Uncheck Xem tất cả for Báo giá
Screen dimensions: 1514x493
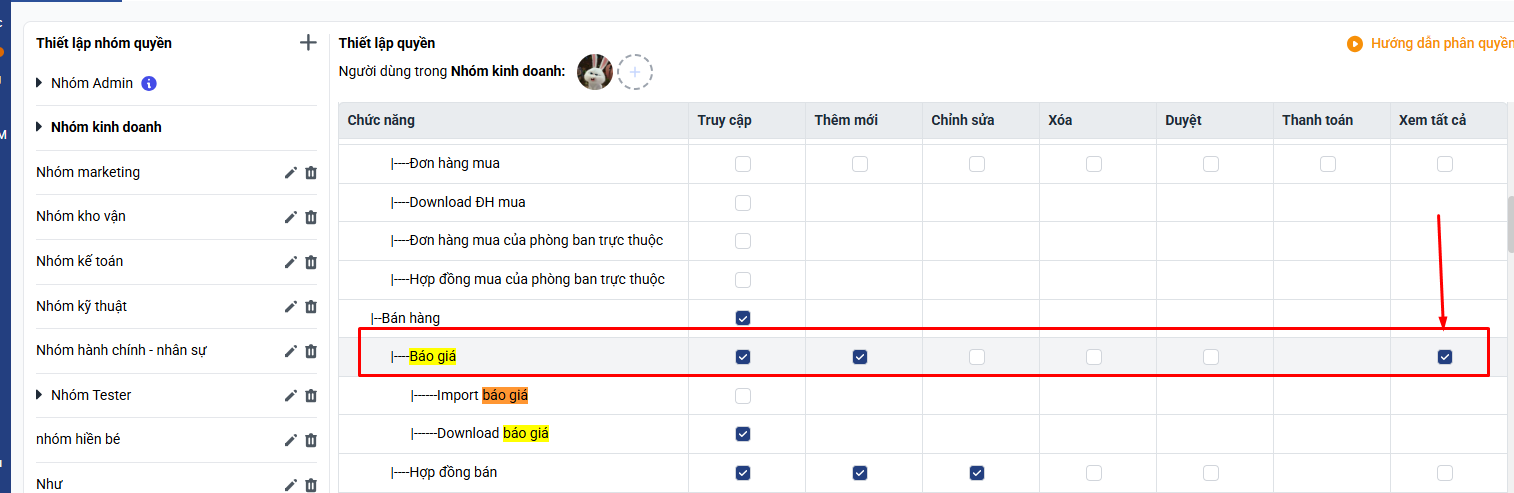[1444, 357]
